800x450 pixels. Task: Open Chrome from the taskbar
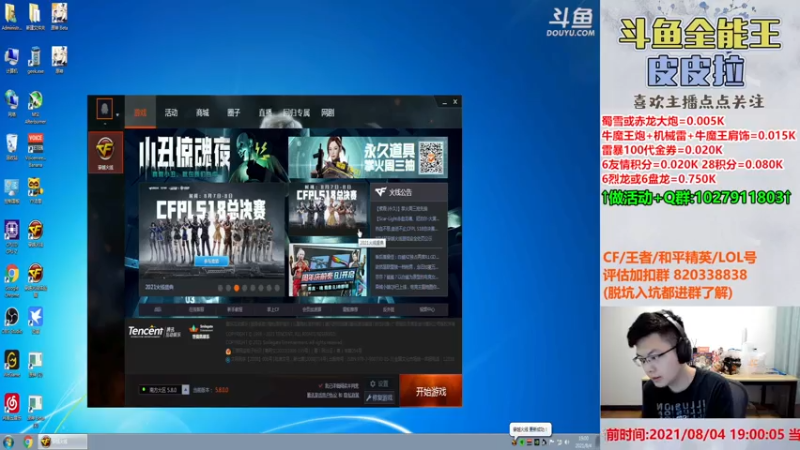pyautogui.click(x=28, y=442)
